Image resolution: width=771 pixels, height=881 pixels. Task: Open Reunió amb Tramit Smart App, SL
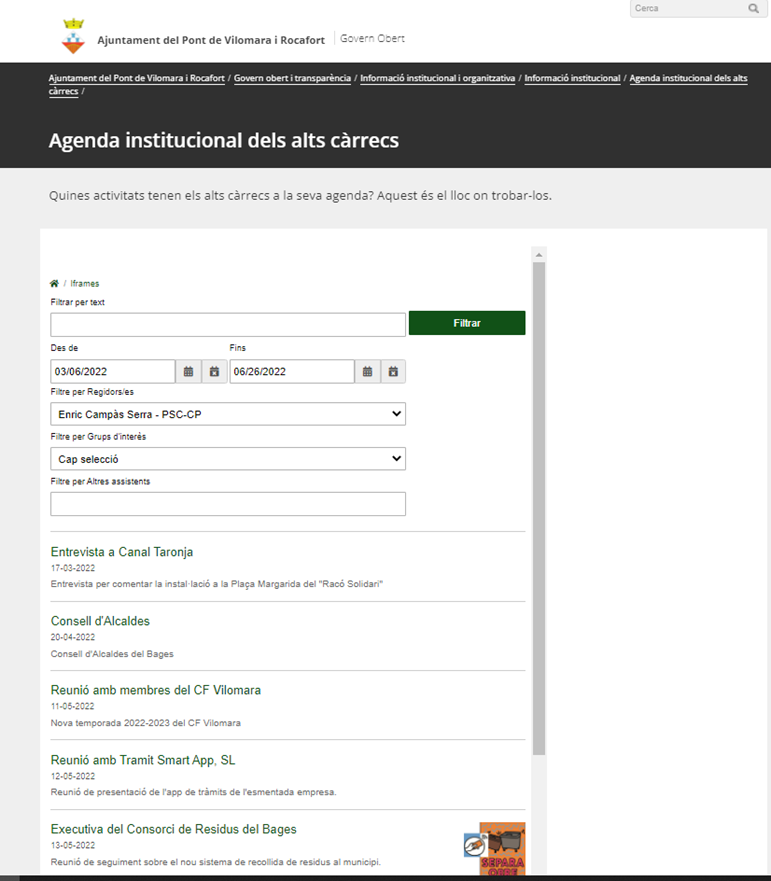click(143, 760)
